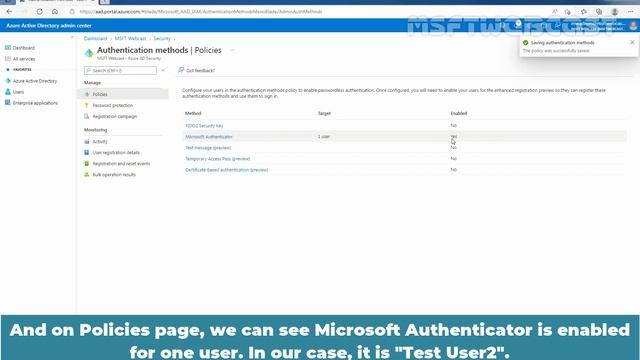This screenshot has width=640, height=360.
Task: Click the Policies gear icon
Action: click(87, 94)
